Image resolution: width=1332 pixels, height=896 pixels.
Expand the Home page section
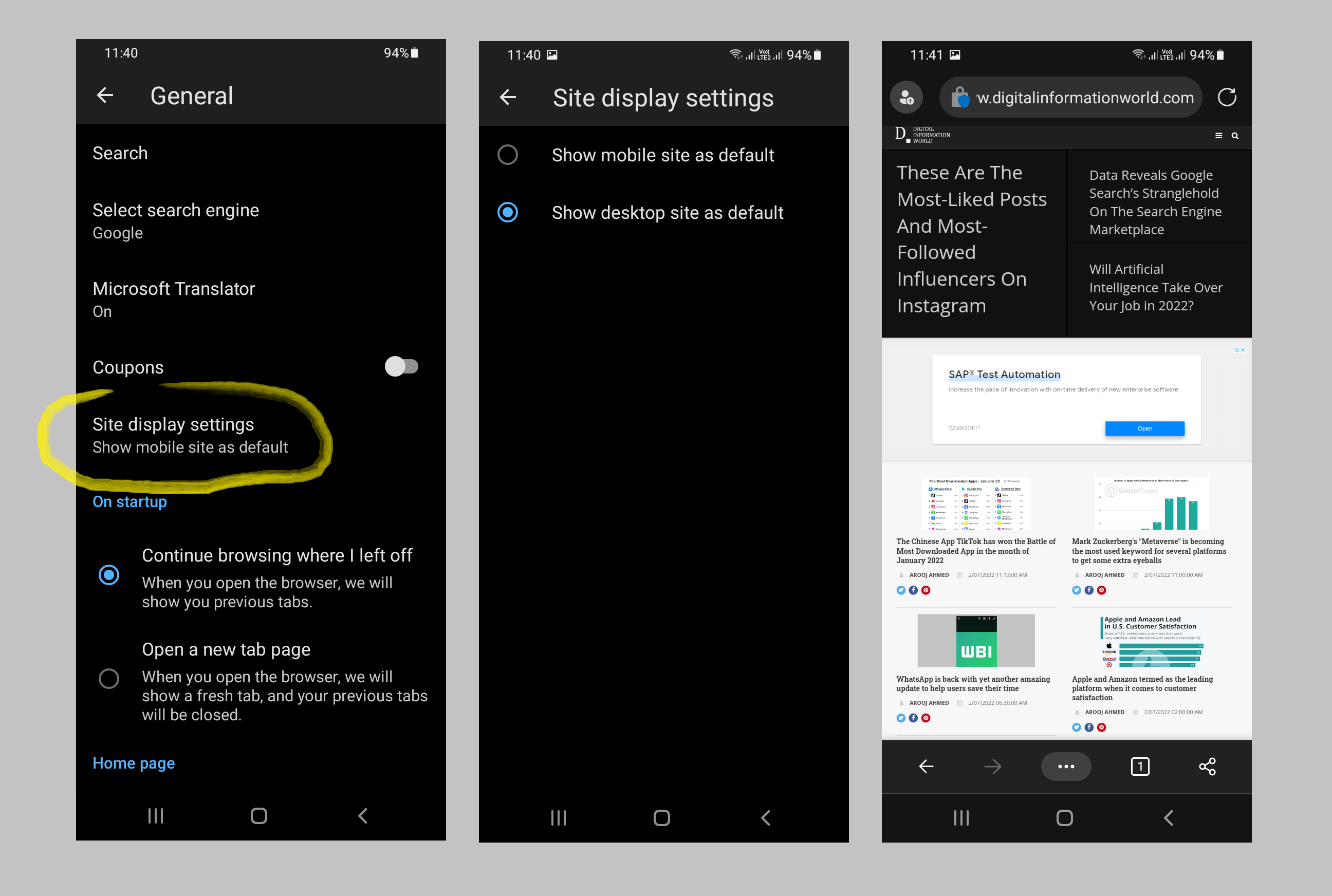point(133,762)
